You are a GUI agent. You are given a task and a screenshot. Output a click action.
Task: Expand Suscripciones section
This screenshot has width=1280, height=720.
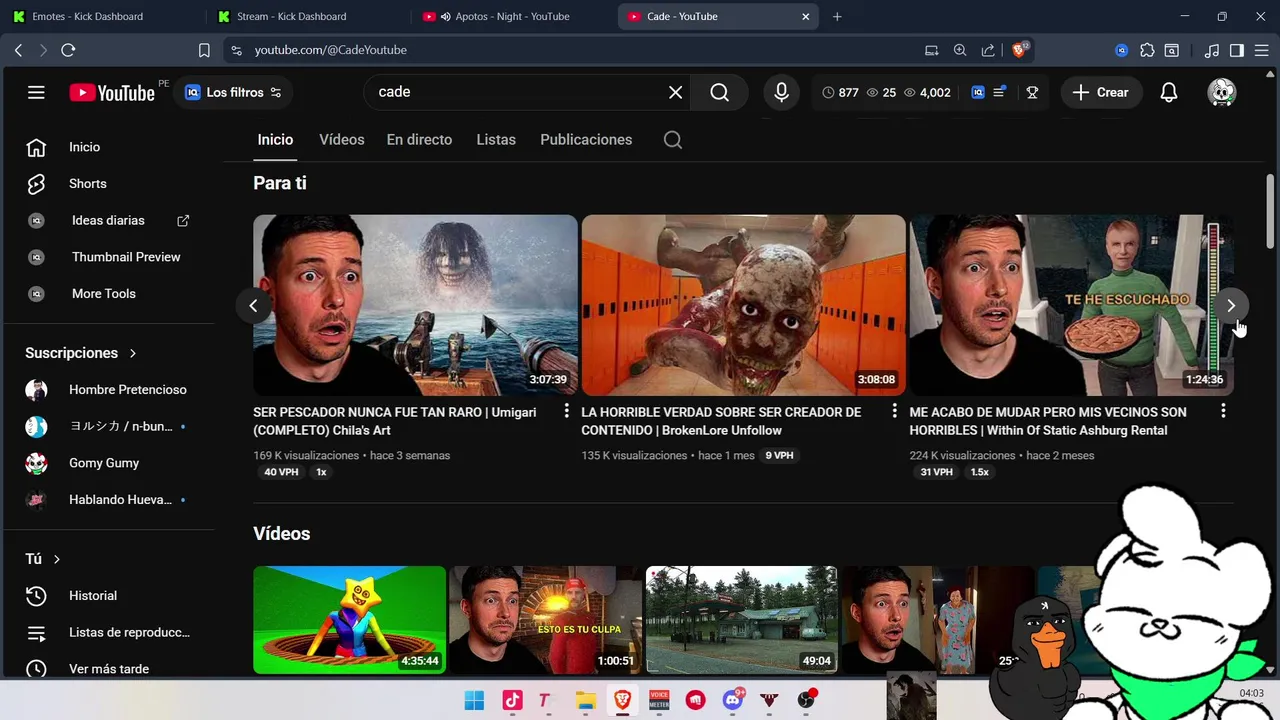(81, 353)
